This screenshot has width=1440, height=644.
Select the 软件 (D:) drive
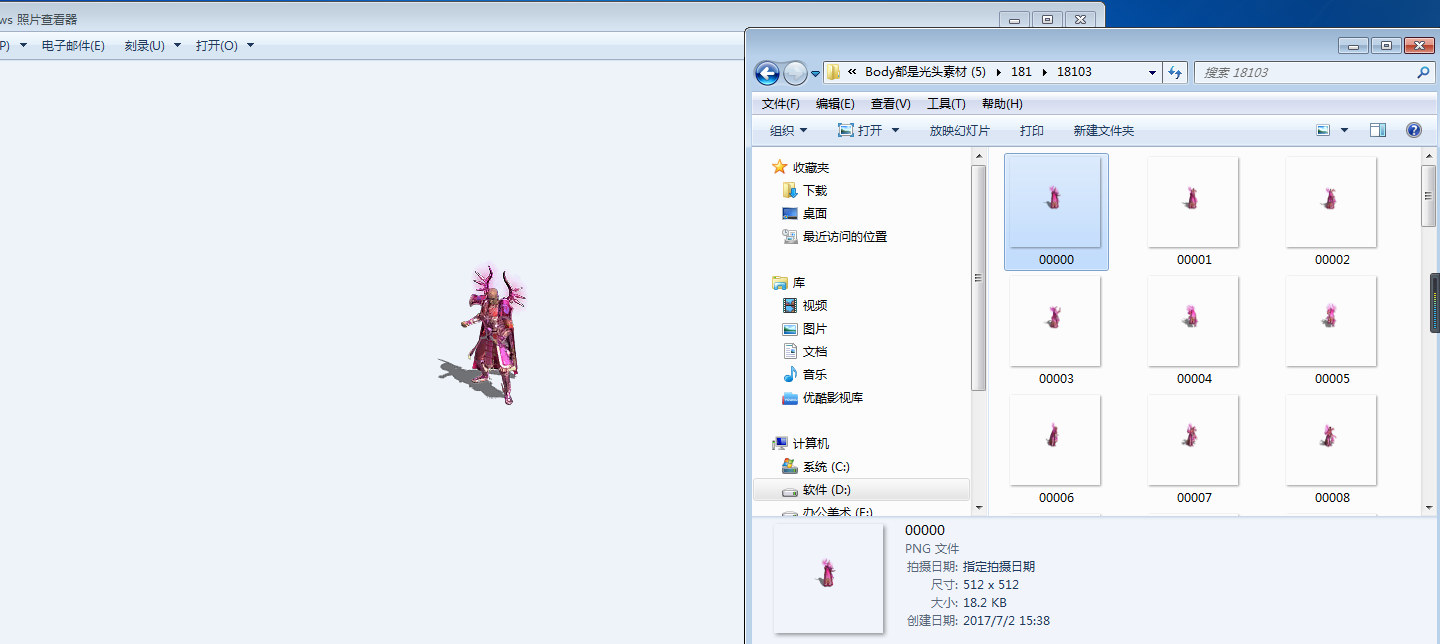pyautogui.click(x=816, y=490)
